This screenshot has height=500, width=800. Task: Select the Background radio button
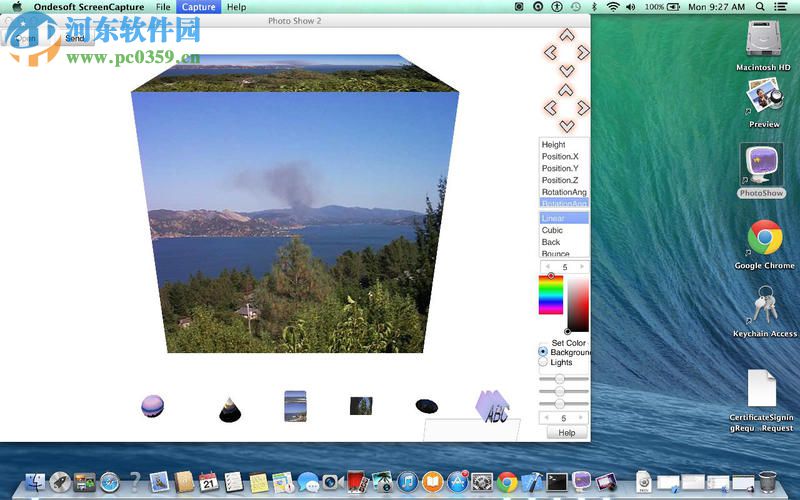click(x=543, y=352)
